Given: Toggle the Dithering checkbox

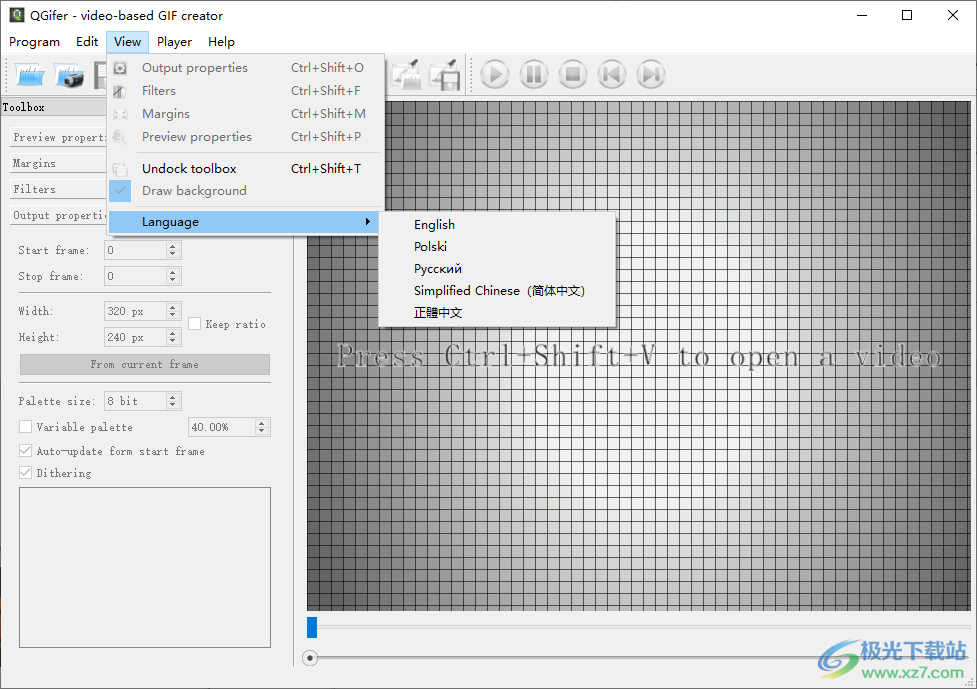Looking at the screenshot, I should (x=26, y=473).
